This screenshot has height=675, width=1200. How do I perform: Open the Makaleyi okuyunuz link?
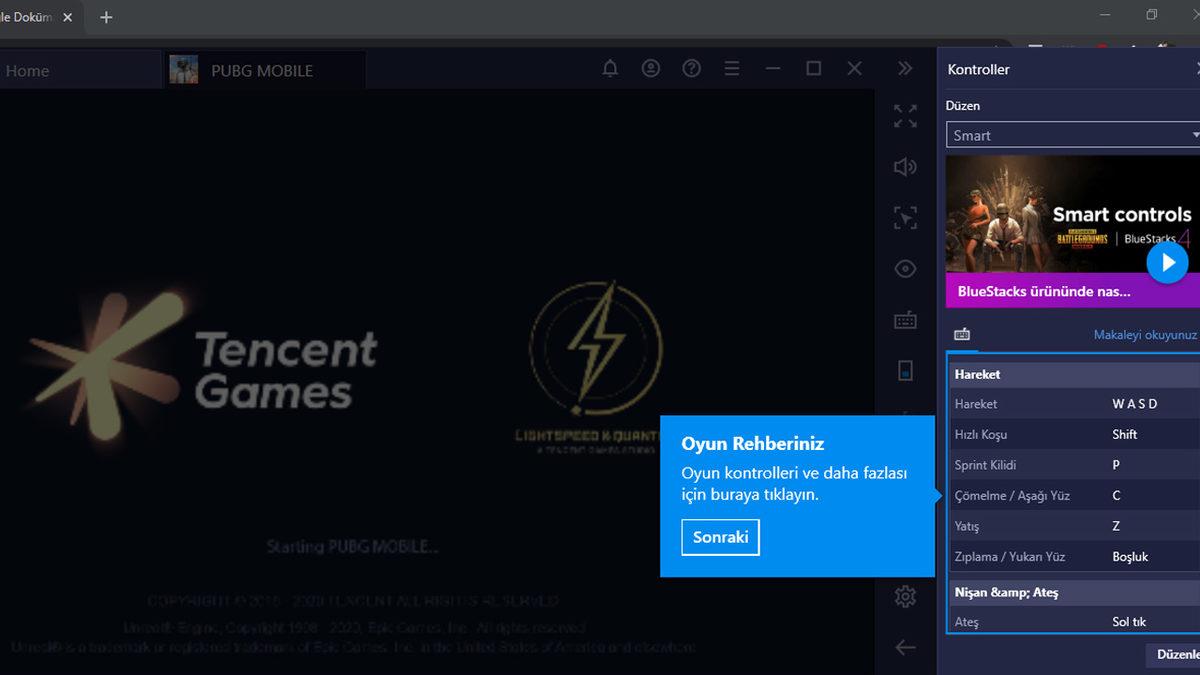[x=1144, y=334]
